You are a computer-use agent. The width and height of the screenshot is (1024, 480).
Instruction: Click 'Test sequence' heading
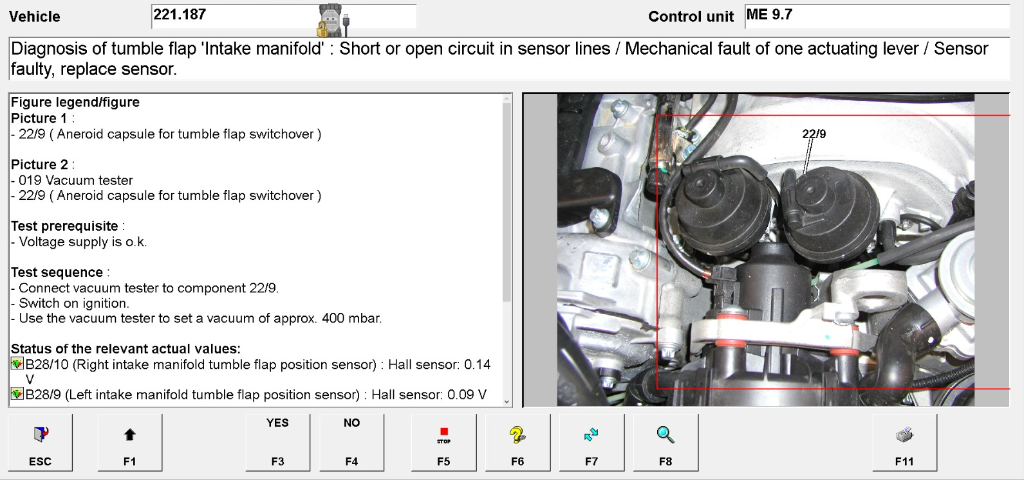(57, 272)
